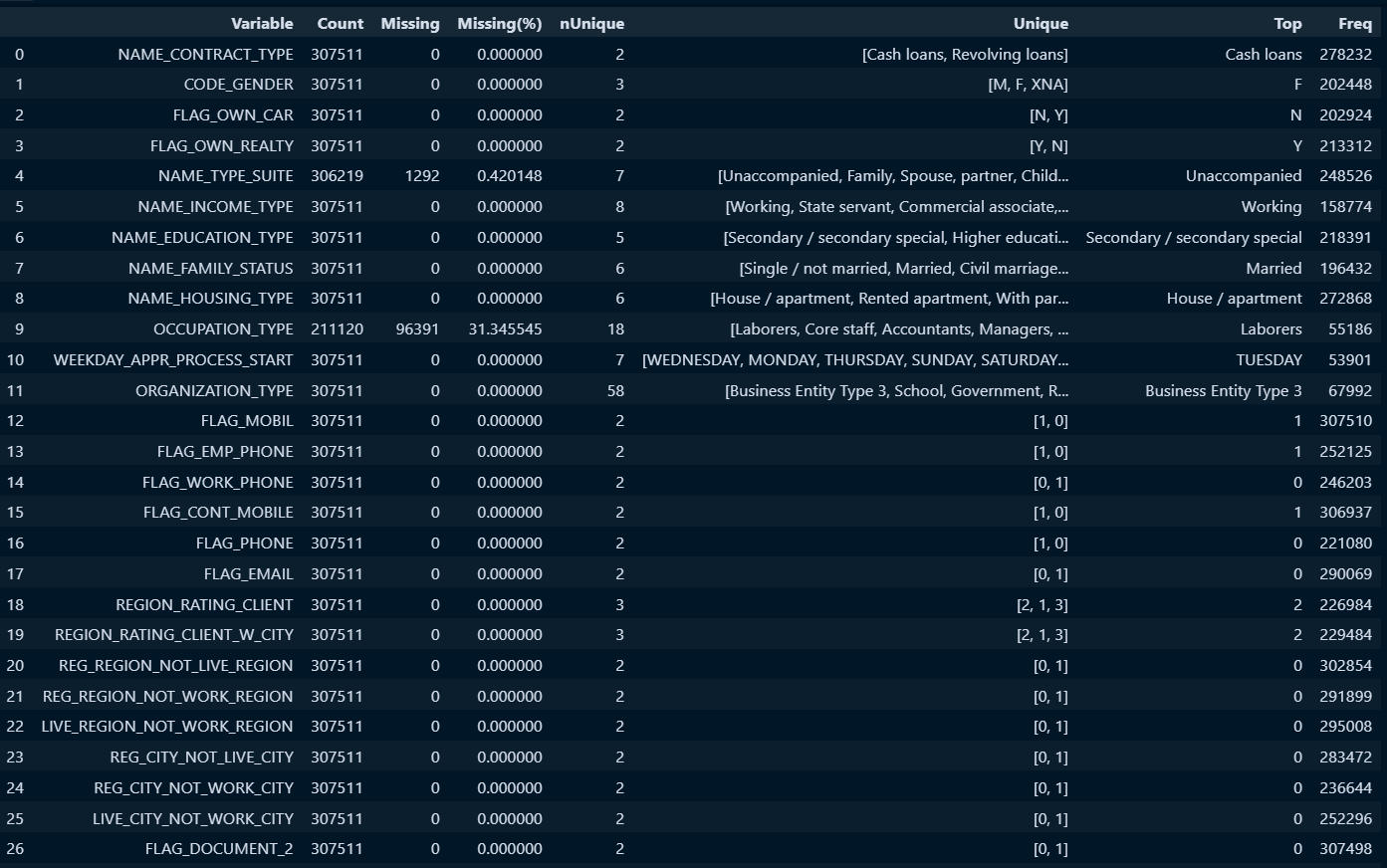1387x868 pixels.
Task: Click the ORGANIZATION_TYPE variable cell
Action: [214, 391]
